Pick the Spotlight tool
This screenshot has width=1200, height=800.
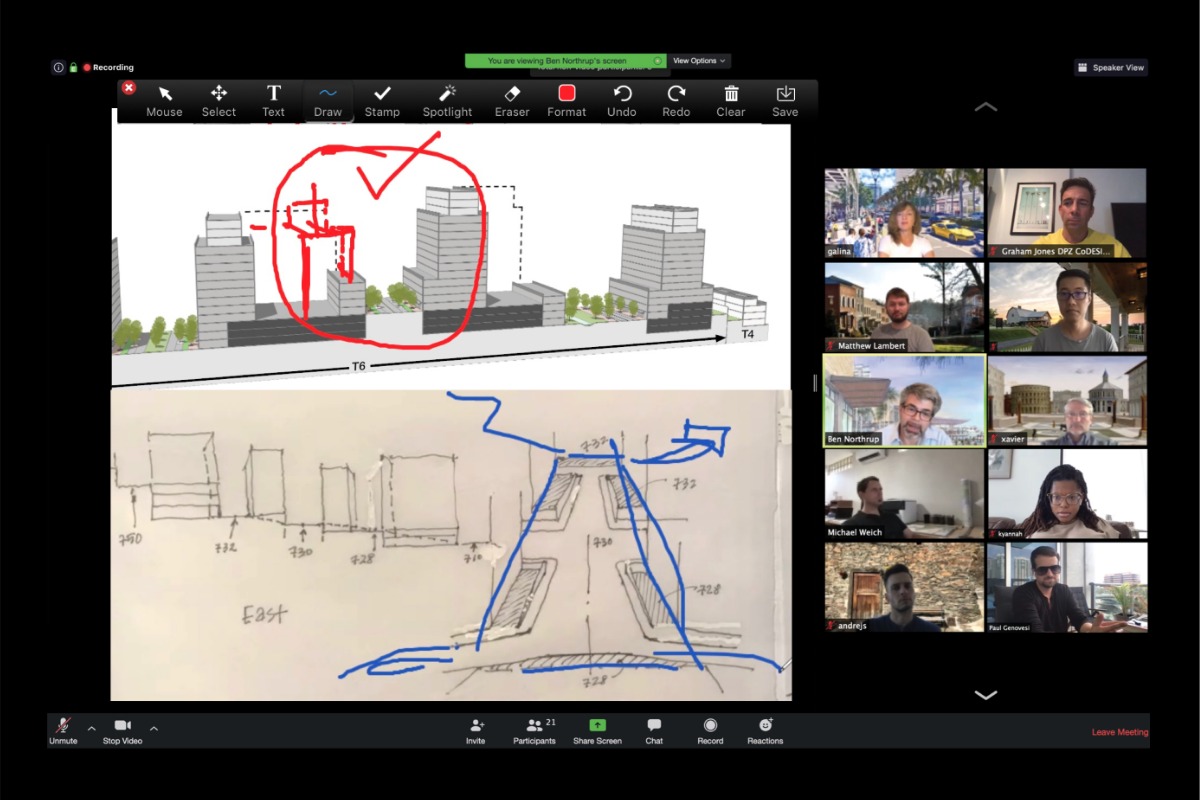[447, 100]
